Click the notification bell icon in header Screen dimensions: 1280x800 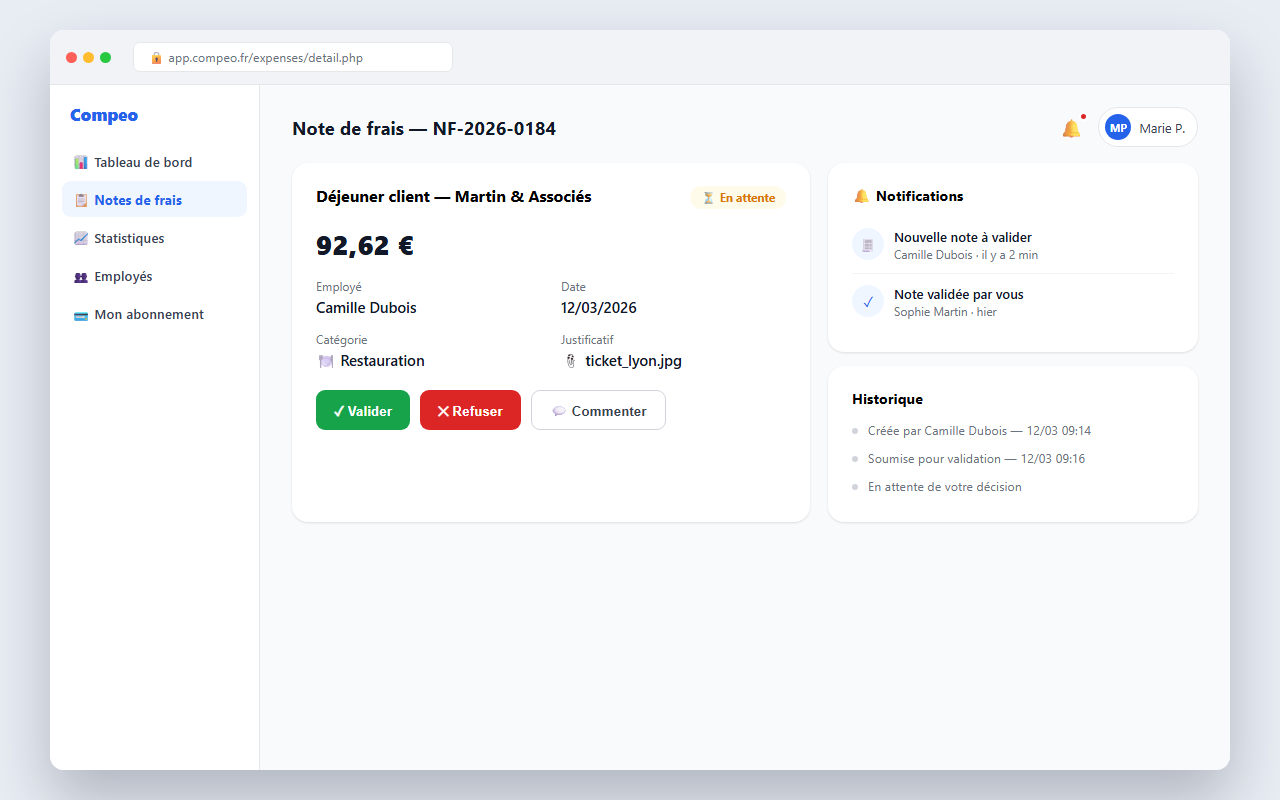(1071, 128)
